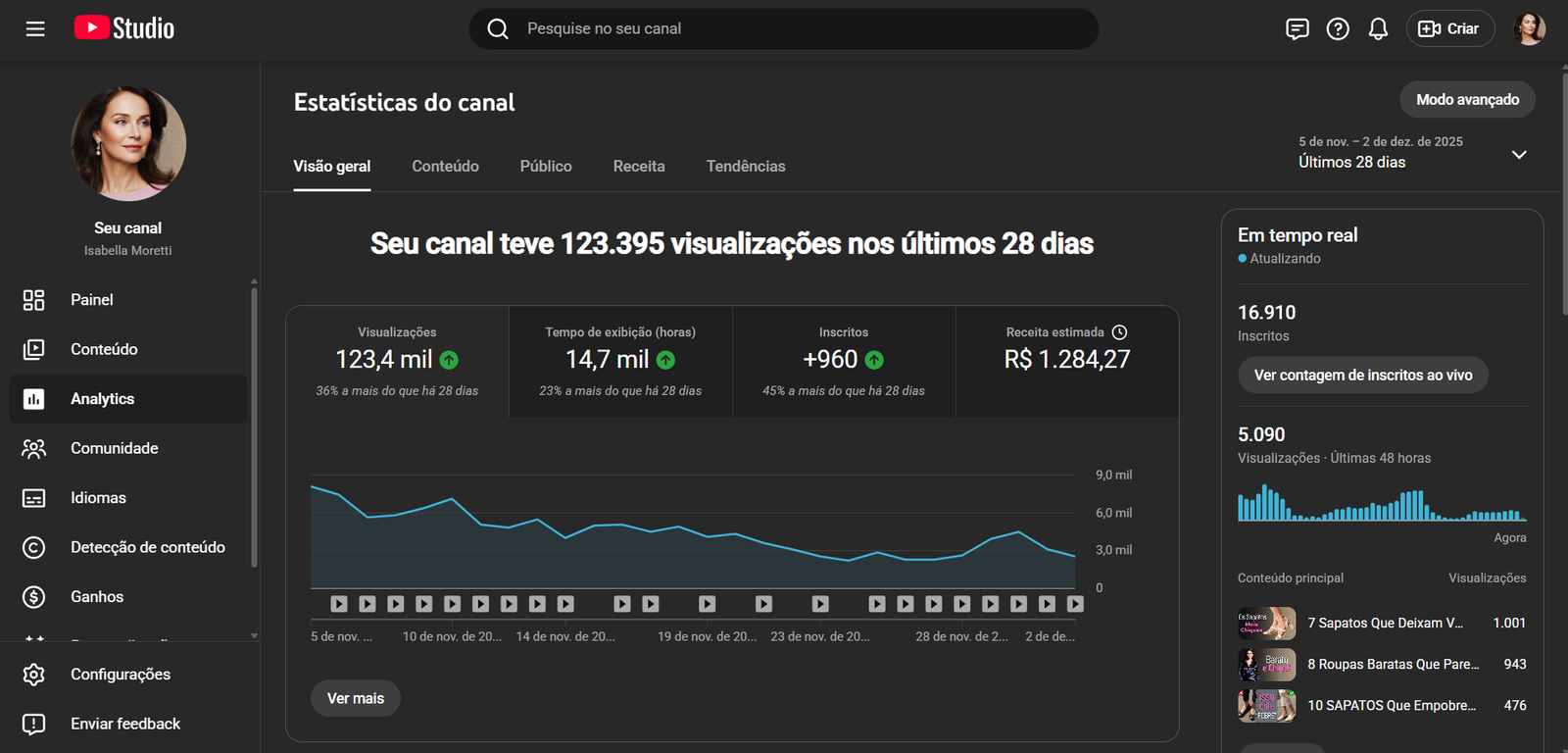Screen dimensions: 1568x753
Task: Click the view count 943
Action: coord(1515,665)
